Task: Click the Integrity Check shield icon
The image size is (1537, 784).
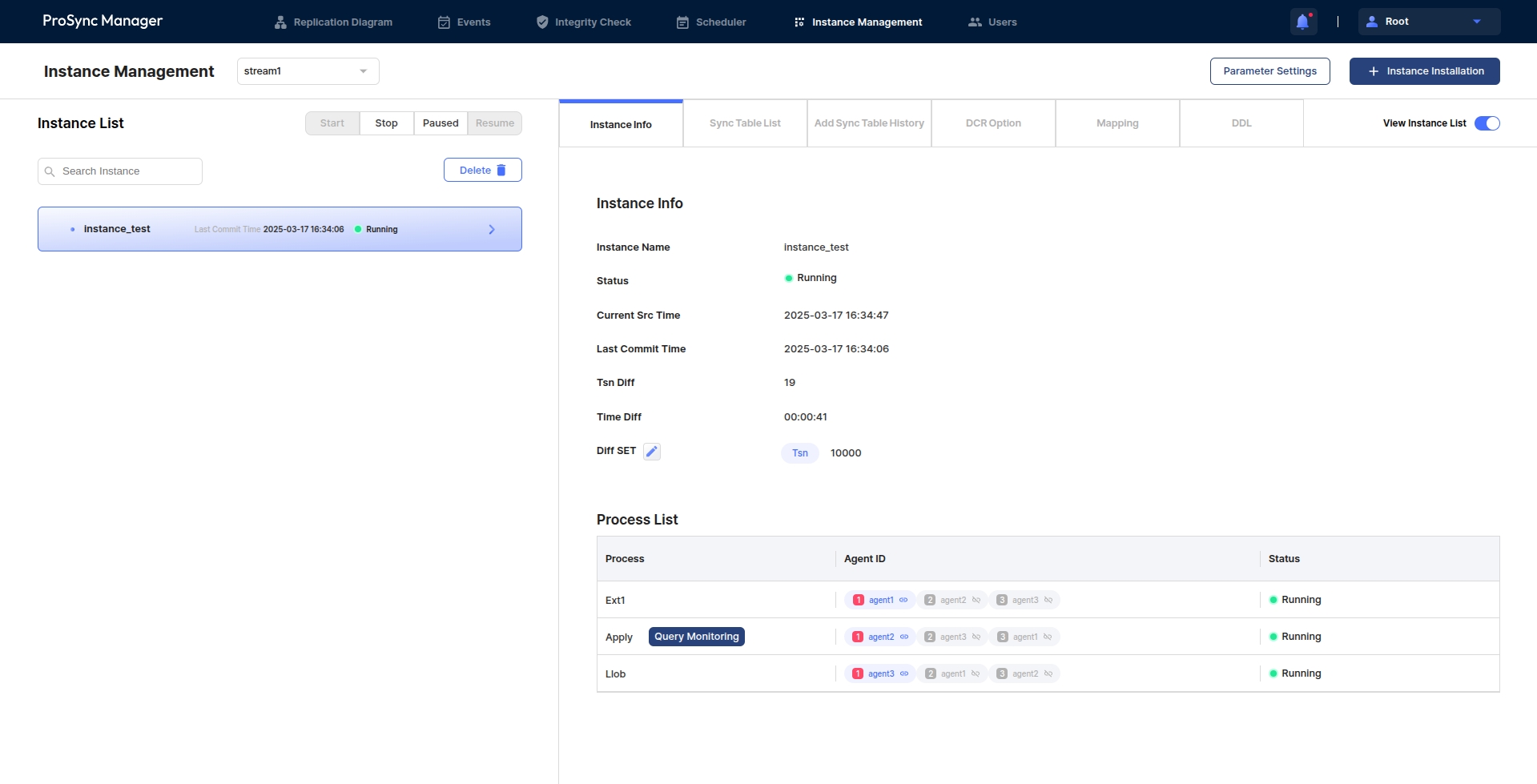Action: point(542,22)
